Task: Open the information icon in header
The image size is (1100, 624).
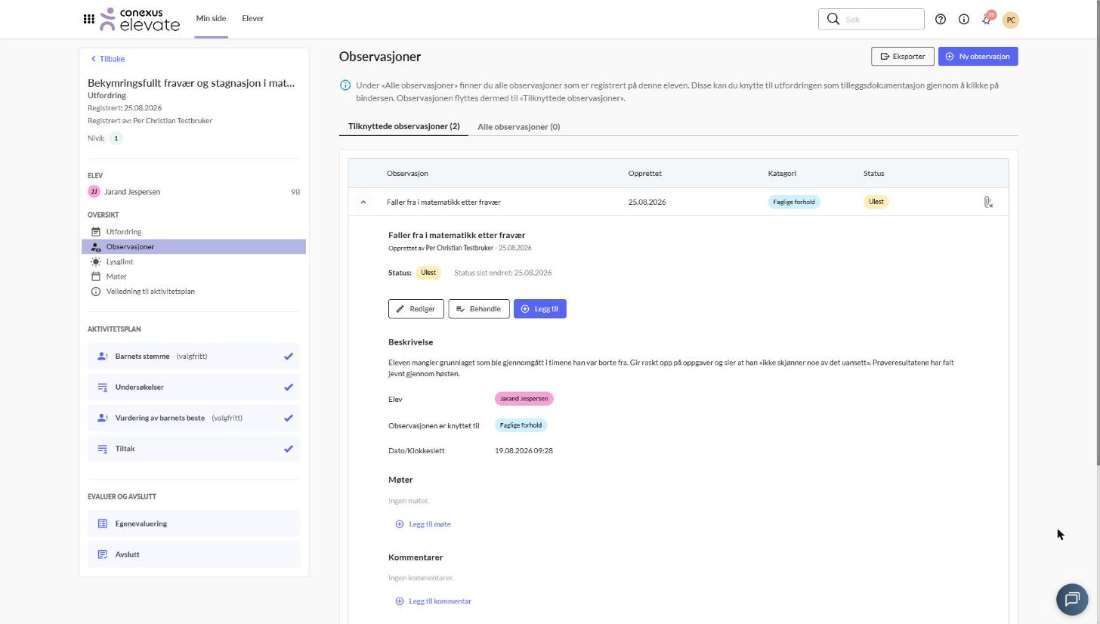Action: tap(964, 20)
